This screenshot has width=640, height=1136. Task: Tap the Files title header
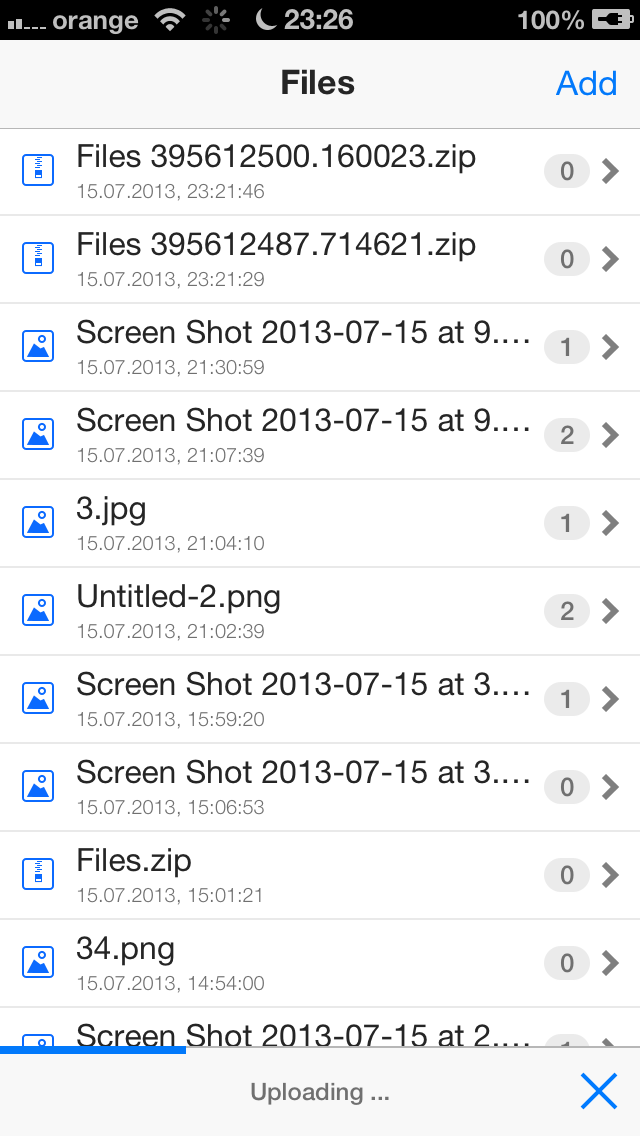(318, 83)
